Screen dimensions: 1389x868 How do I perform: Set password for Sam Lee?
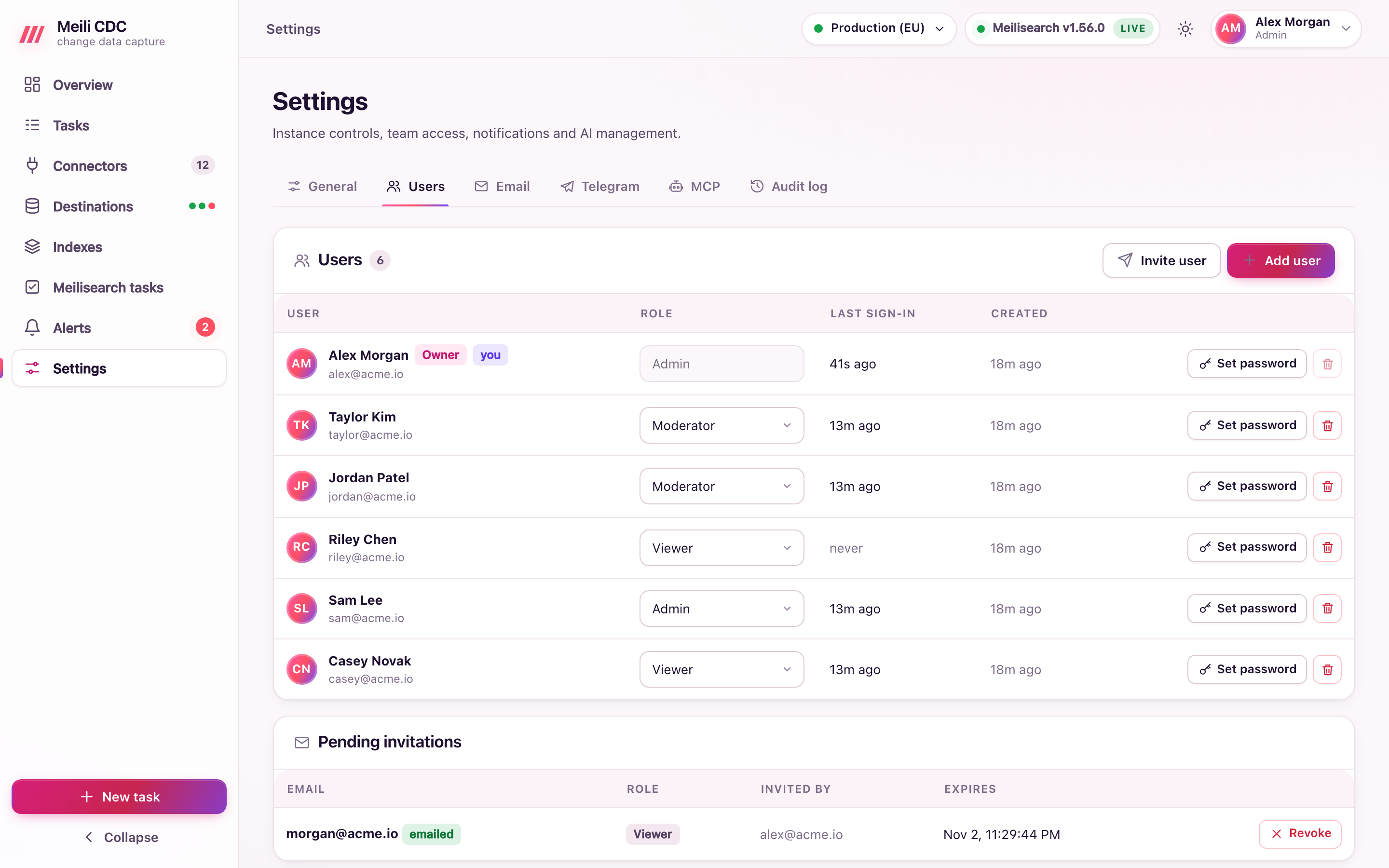tap(1247, 609)
